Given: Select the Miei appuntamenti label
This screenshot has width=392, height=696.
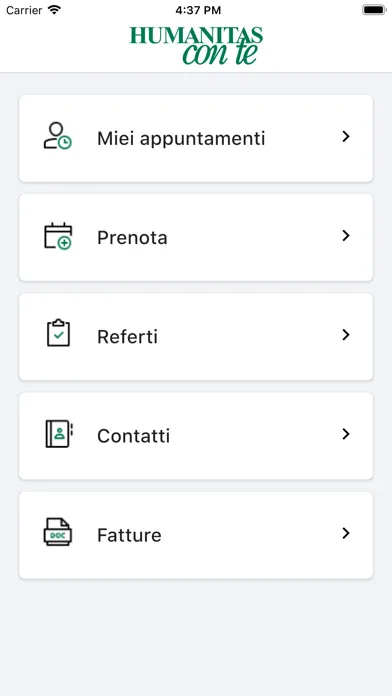Looking at the screenshot, I should point(181,139).
